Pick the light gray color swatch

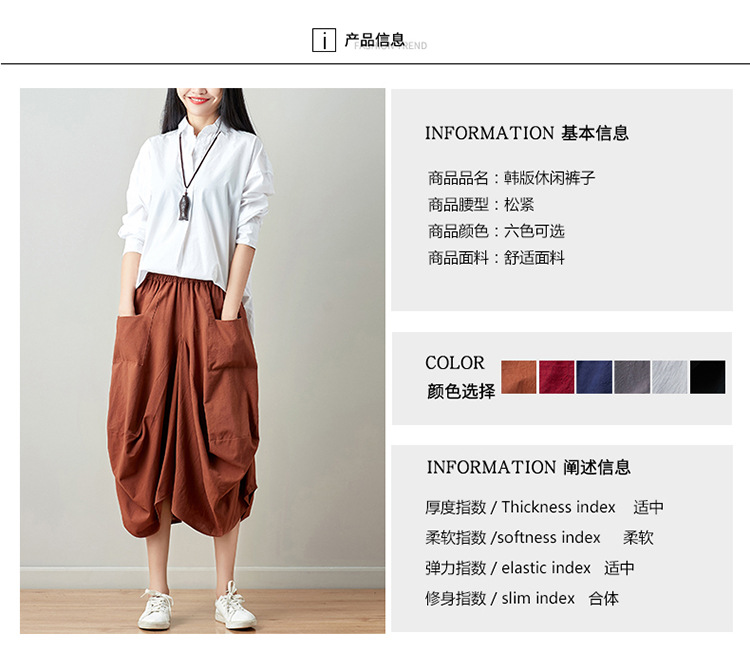click(x=670, y=377)
